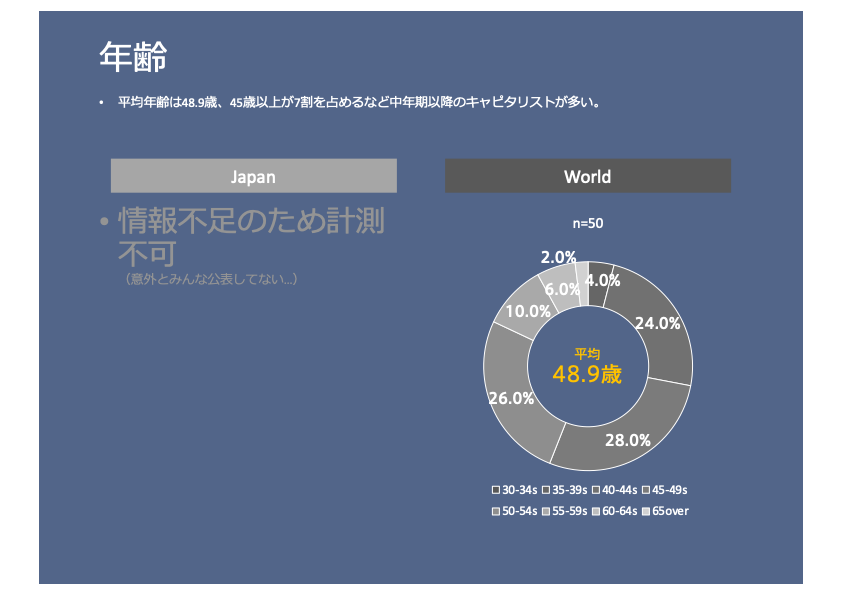Click the Japan header box
The width and height of the screenshot is (842, 595).
[253, 176]
